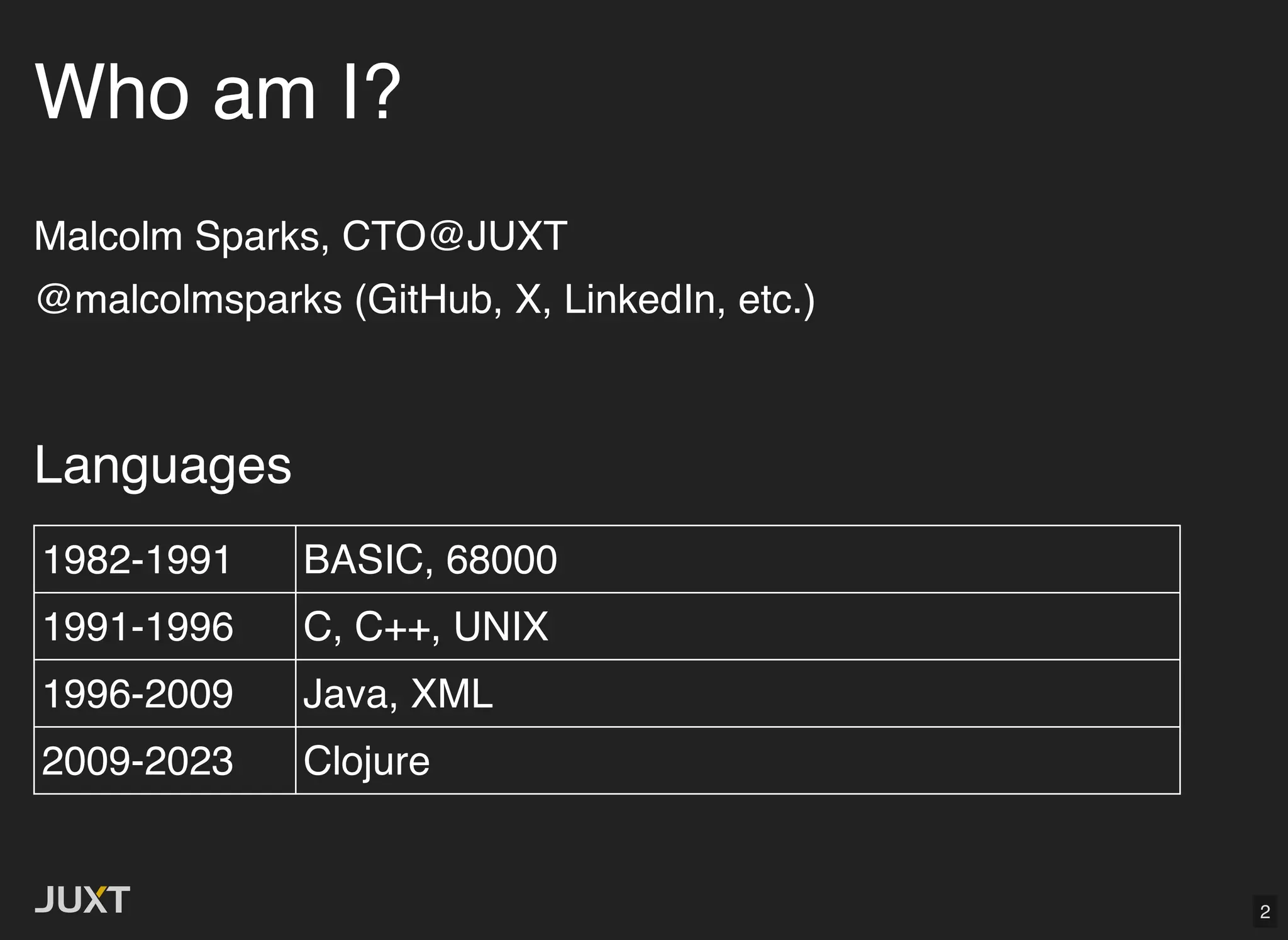This screenshot has height=940, width=1288.
Task: Click the CTO@JUXT text
Action: pyautogui.click(x=454, y=237)
